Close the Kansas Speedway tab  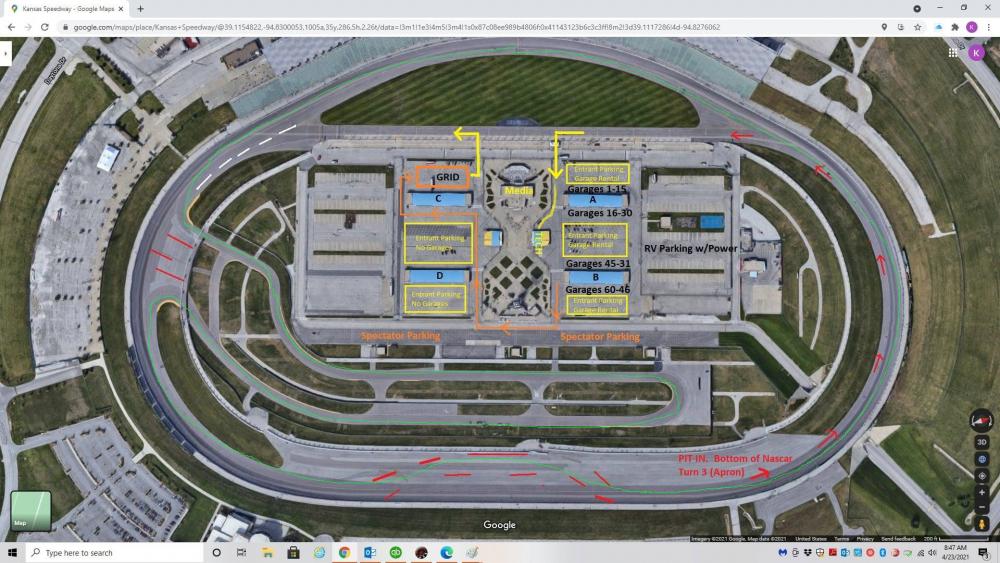(121, 9)
